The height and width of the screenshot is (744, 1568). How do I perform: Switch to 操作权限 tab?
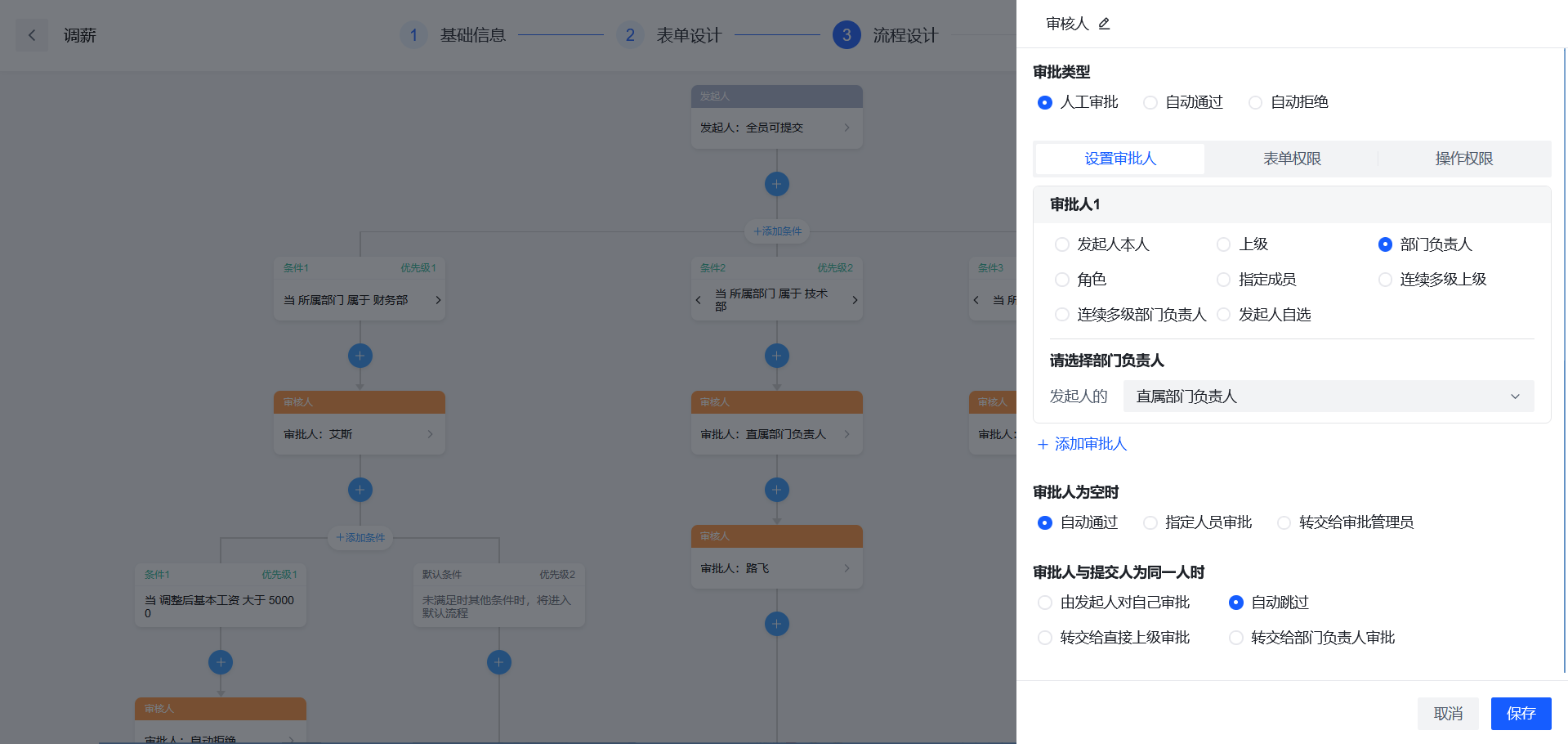[1463, 159]
